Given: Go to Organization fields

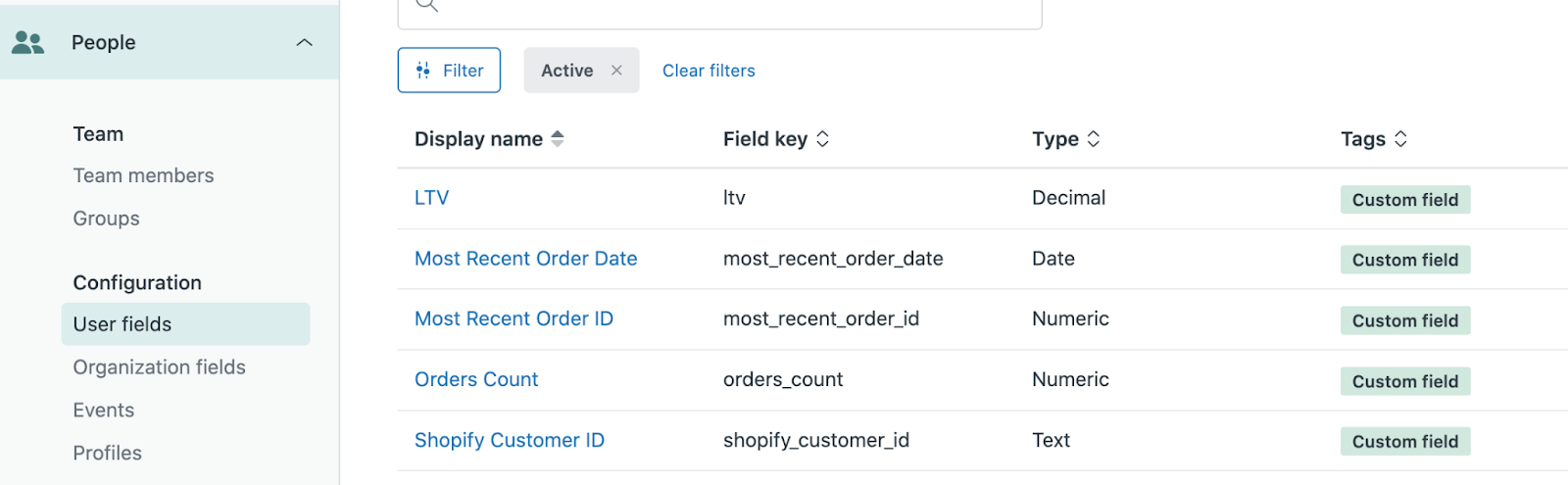Looking at the screenshot, I should click(x=159, y=367).
